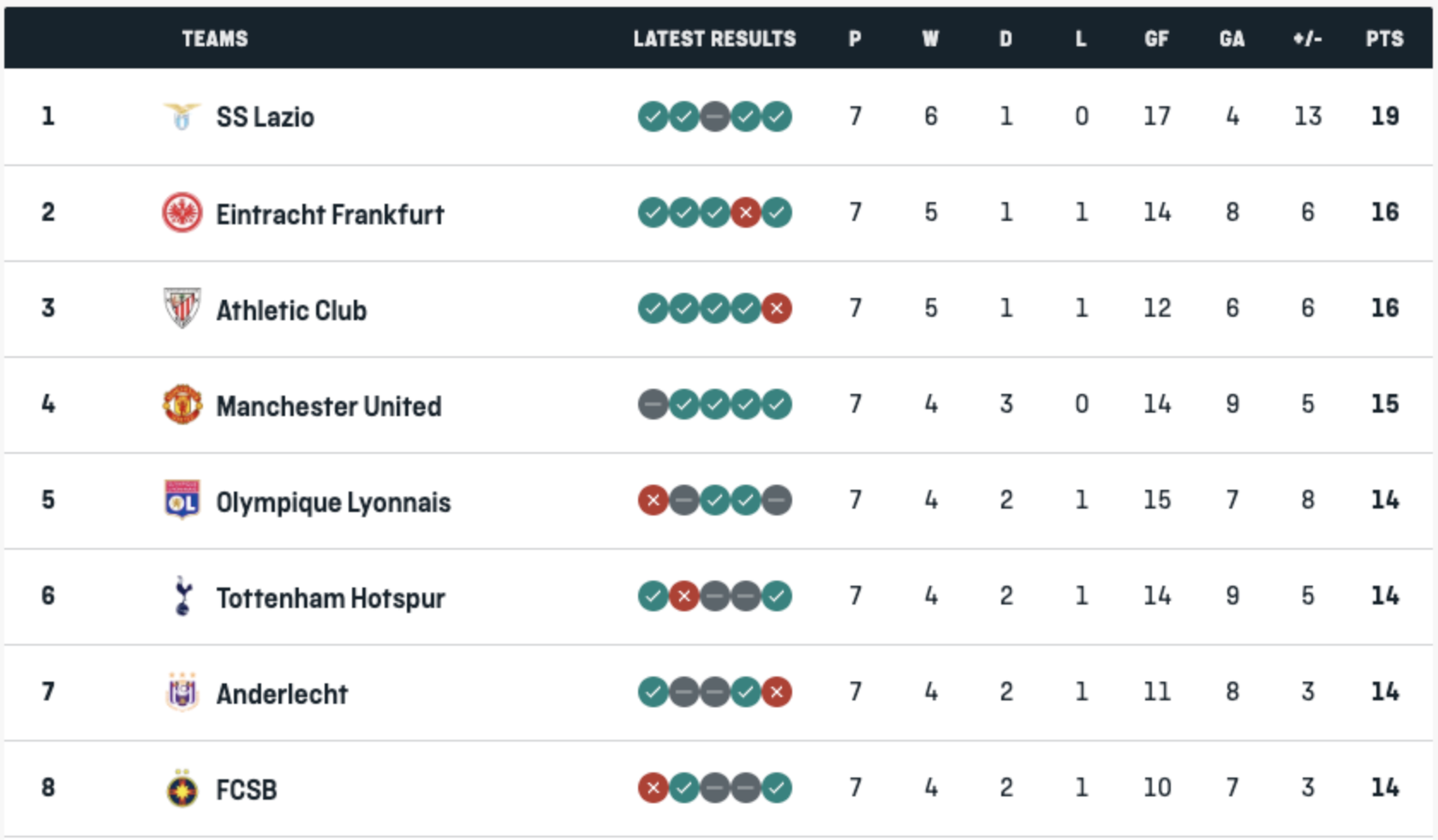1438x840 pixels.
Task: Click the Teams column header
Action: click(214, 39)
